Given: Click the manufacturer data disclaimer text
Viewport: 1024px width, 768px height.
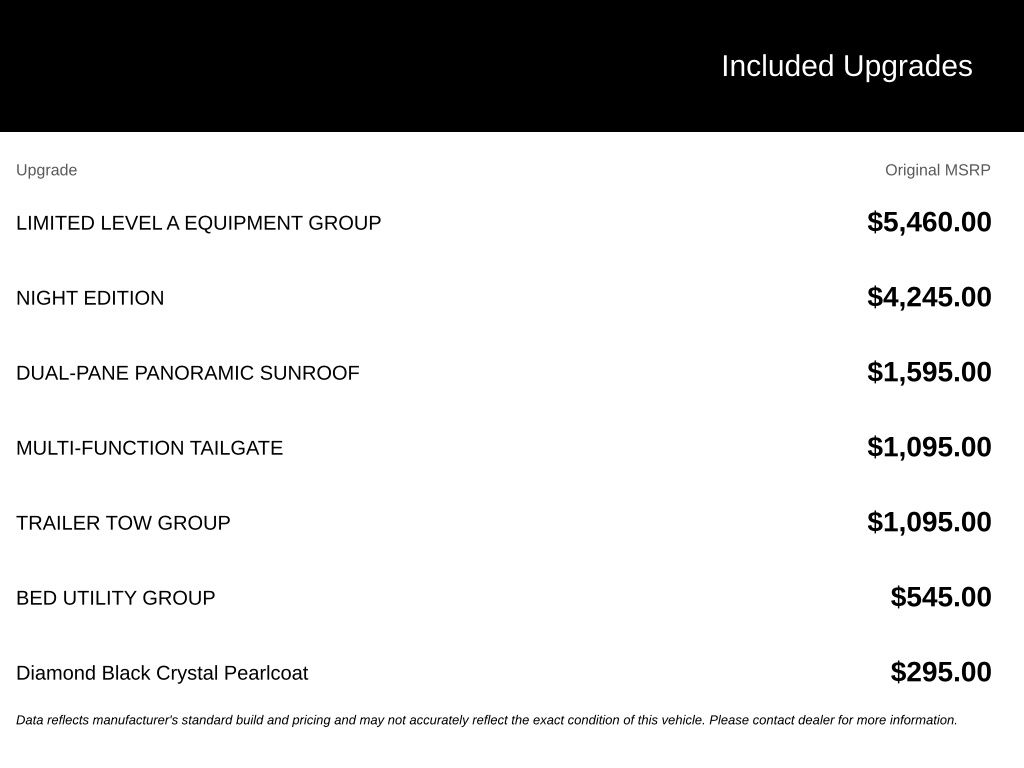Looking at the screenshot, I should tap(487, 720).
